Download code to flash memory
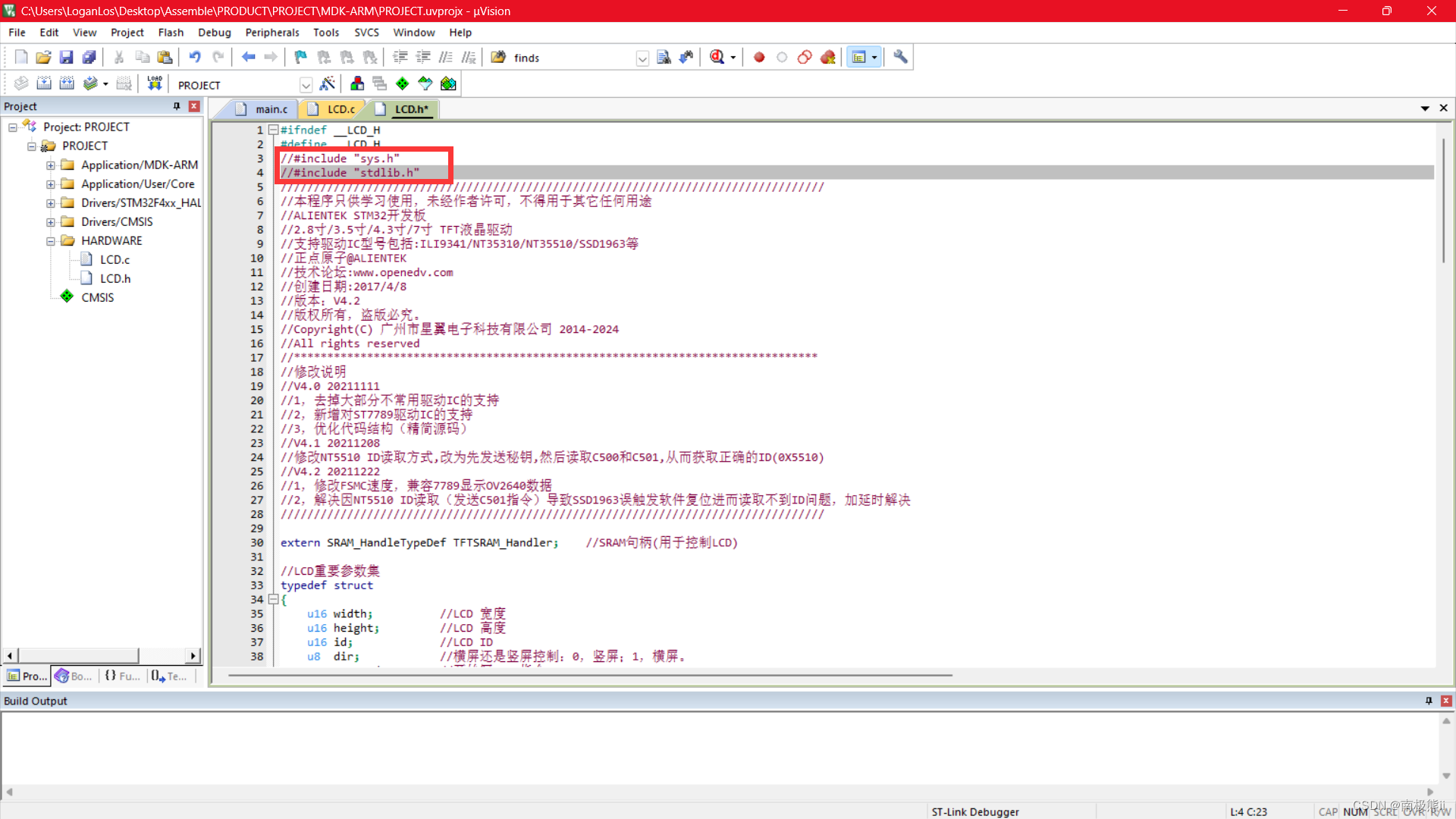This screenshot has height=819, width=1456. [155, 83]
